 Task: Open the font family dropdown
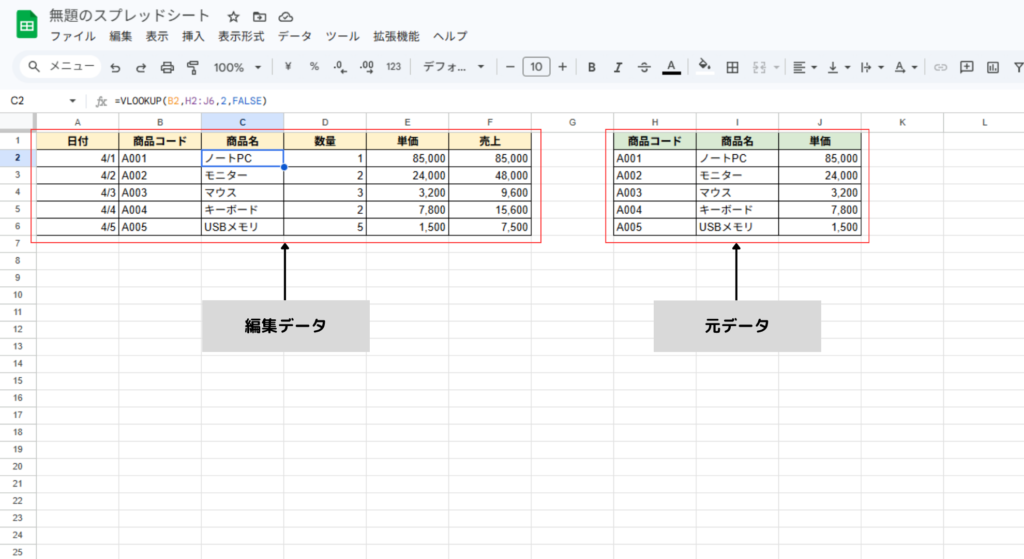(x=453, y=67)
